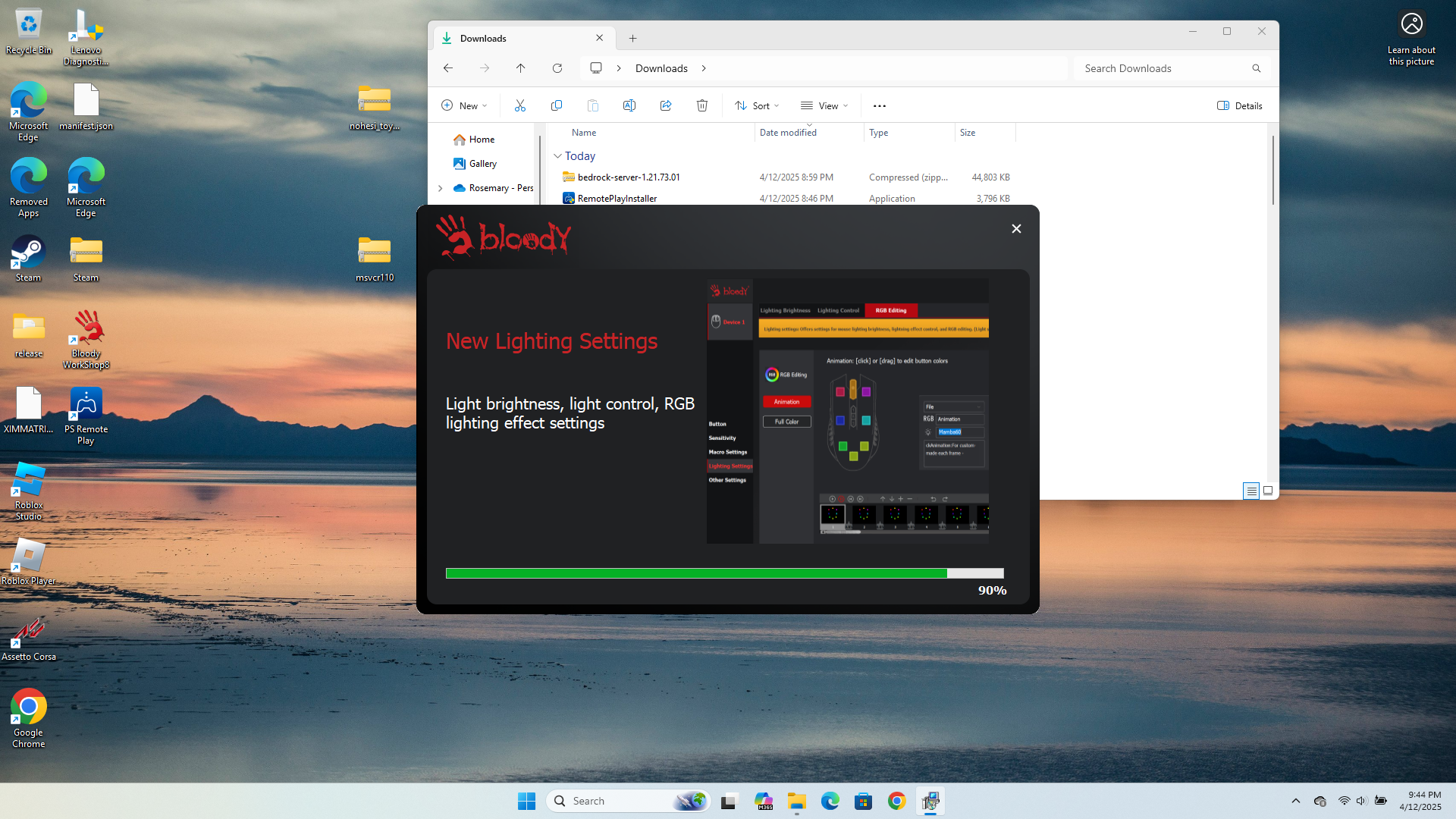The image size is (1456, 819).
Task: Select the nohesi_toy zipped folder on desktop
Action: pyautogui.click(x=375, y=107)
